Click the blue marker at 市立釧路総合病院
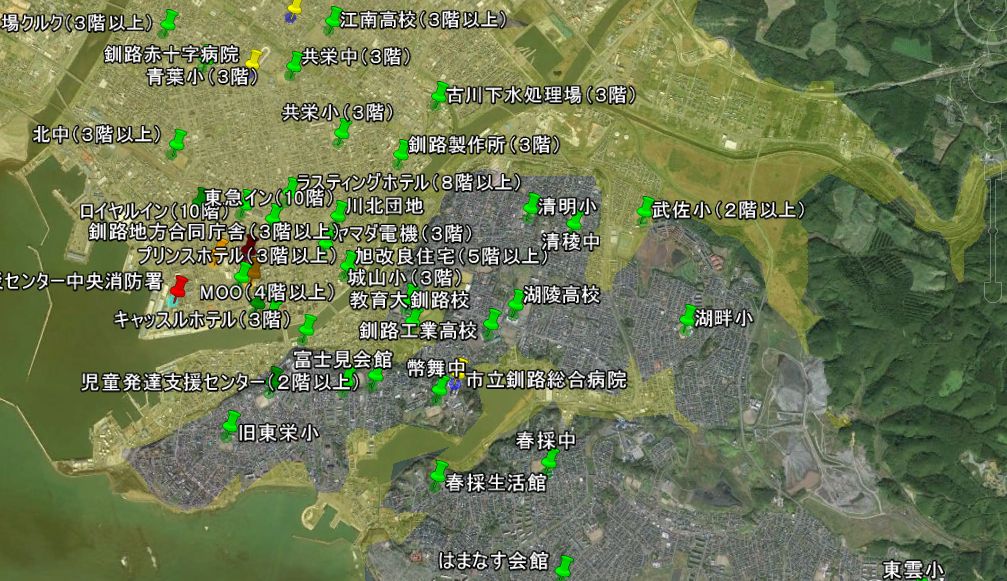1007x581 pixels. [x=456, y=384]
